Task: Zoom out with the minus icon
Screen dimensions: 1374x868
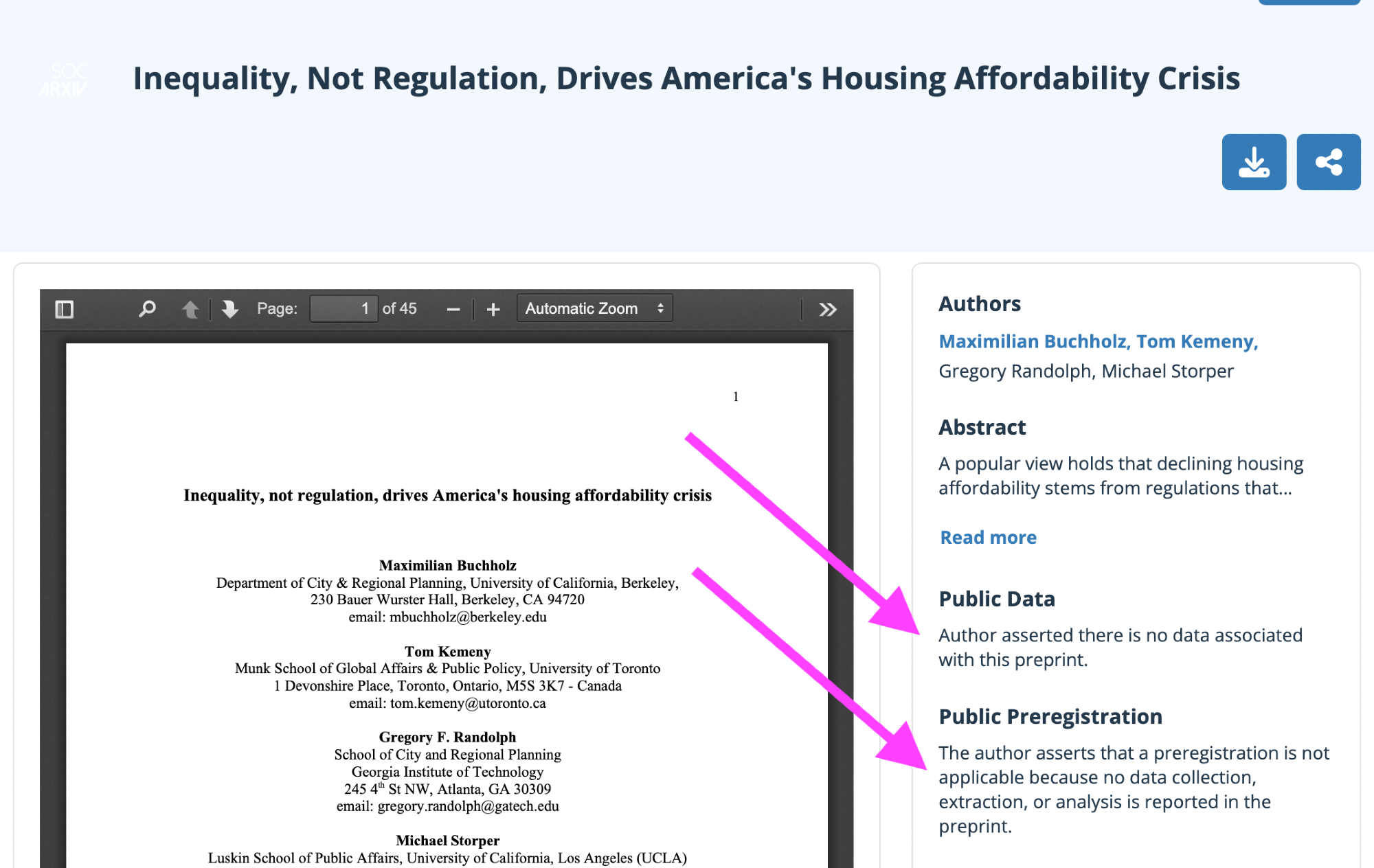Action: [453, 310]
